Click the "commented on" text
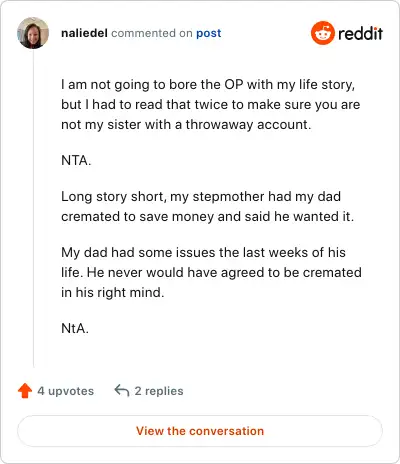The height and width of the screenshot is (464, 400). (x=152, y=33)
